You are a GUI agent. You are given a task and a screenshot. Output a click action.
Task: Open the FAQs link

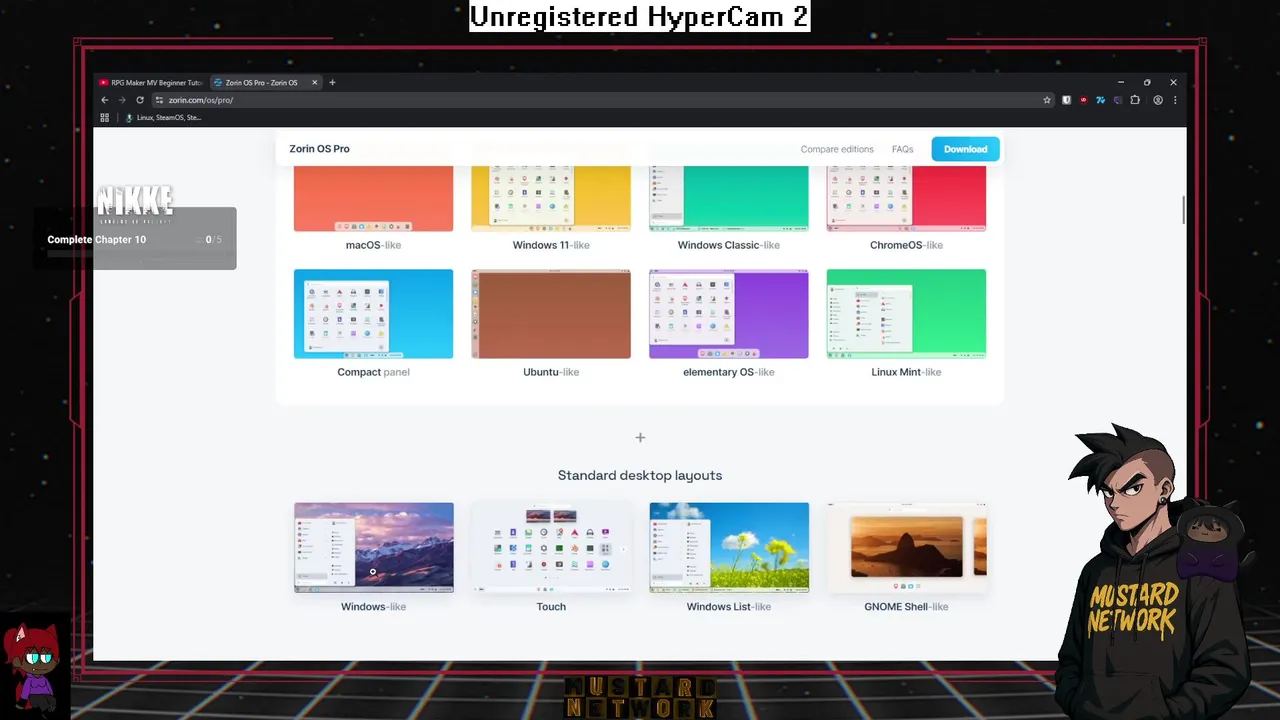(x=903, y=149)
